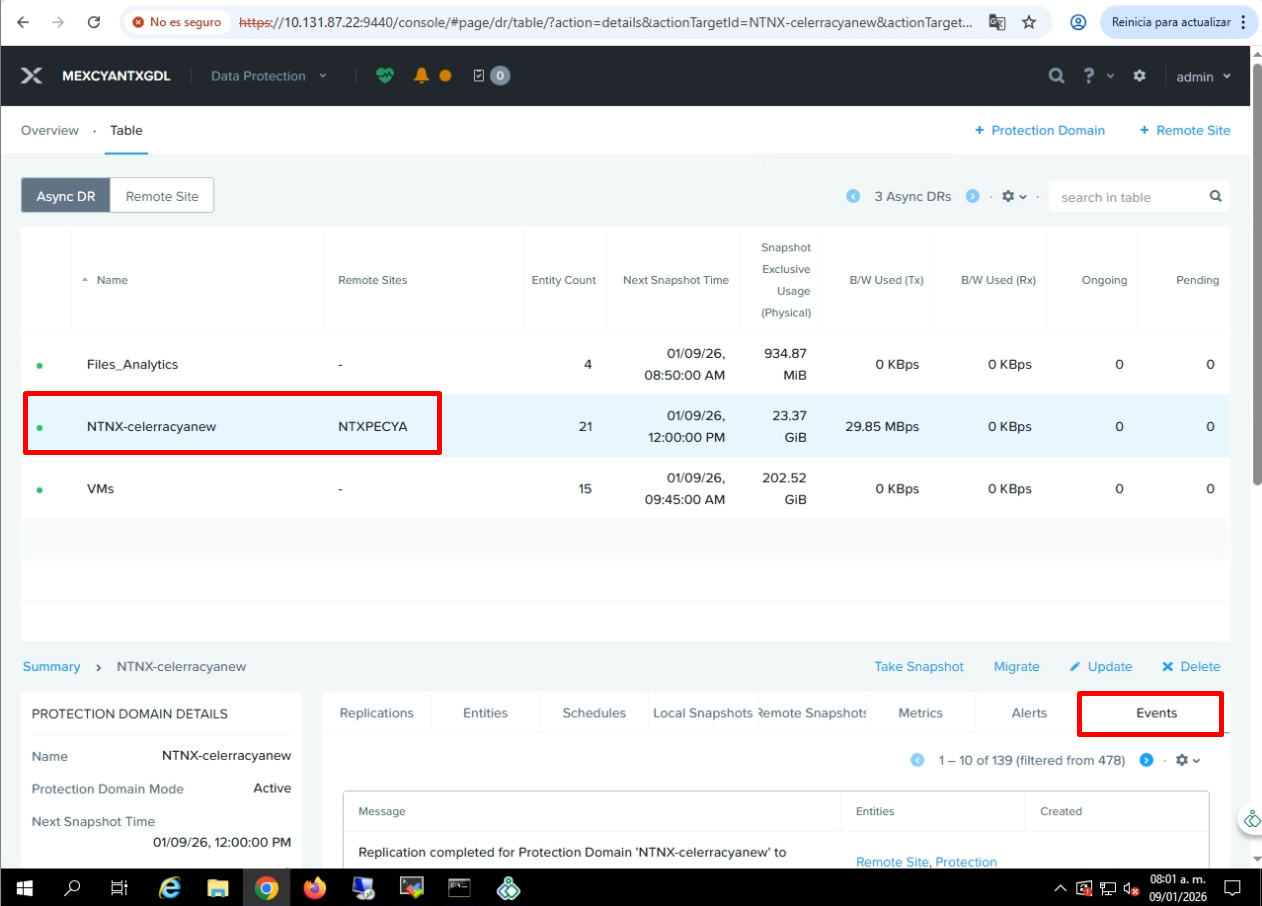Go to next page of Async DRs
Image resolution: width=1262 pixels, height=906 pixels.
pos(972,197)
